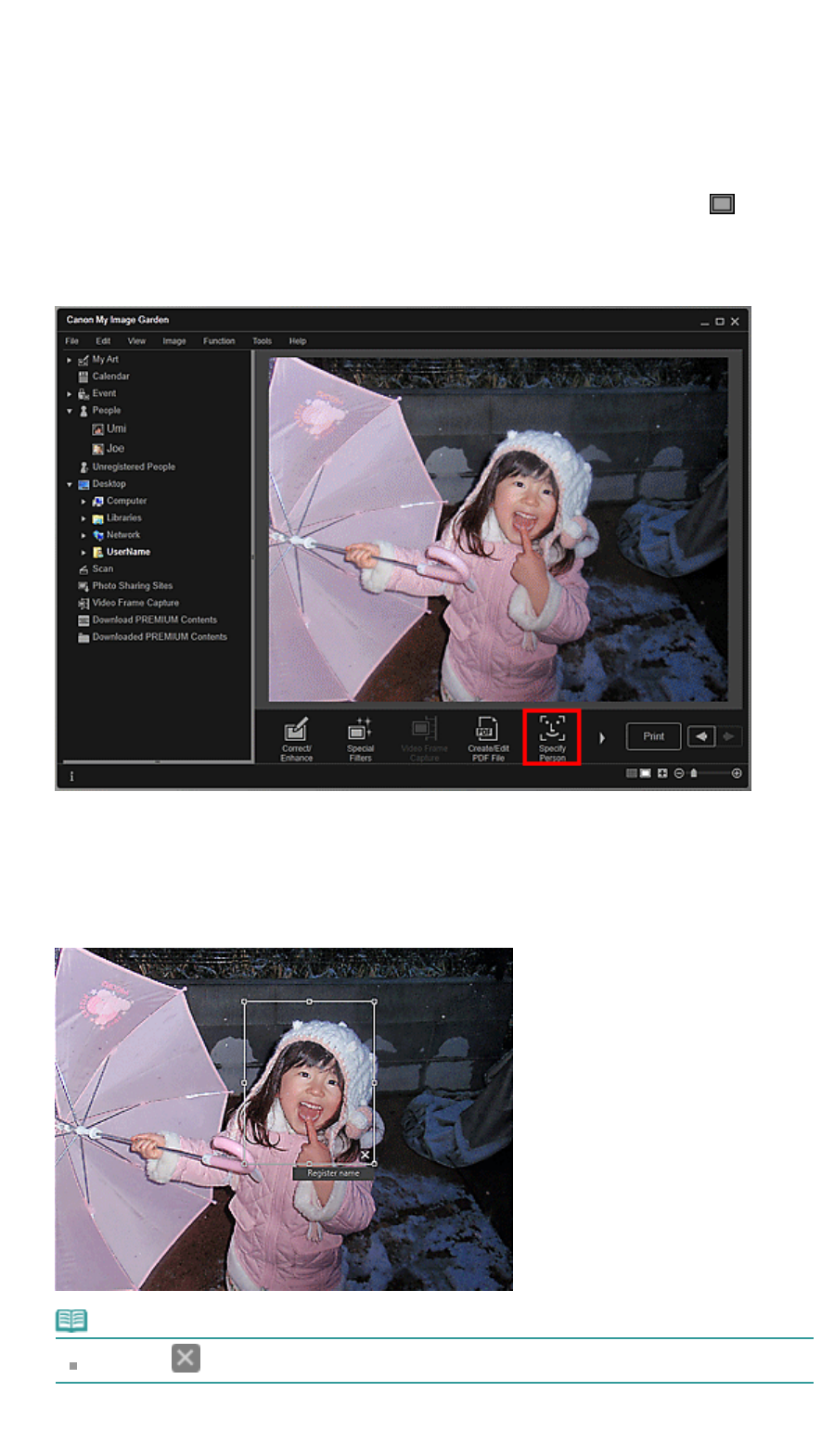
Task: Select Network in the folder tree
Action: point(116,535)
